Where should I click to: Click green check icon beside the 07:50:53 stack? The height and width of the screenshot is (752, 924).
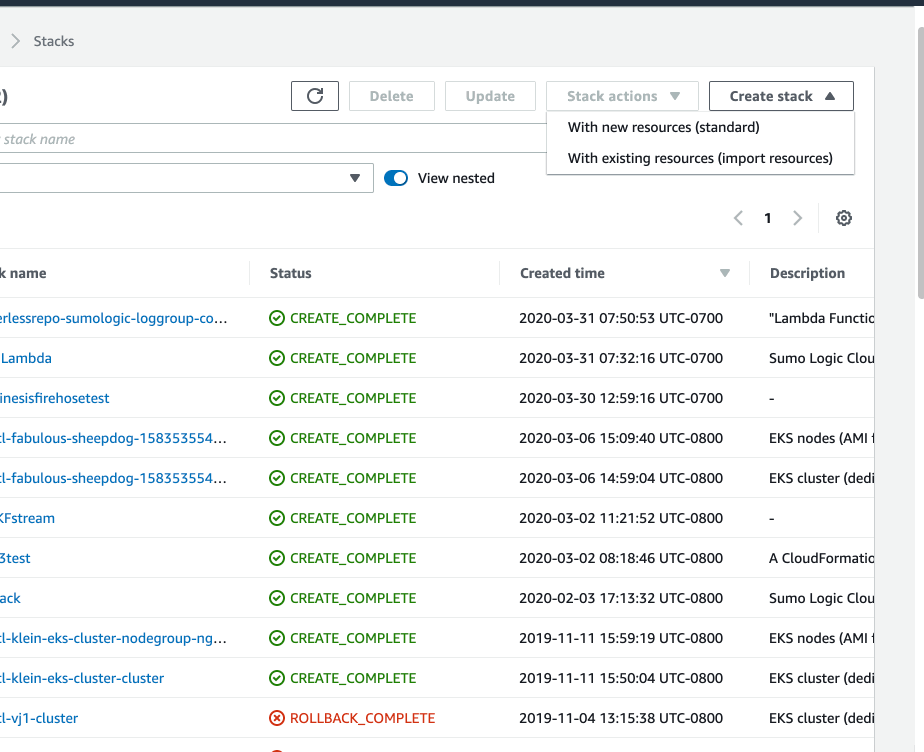277,318
